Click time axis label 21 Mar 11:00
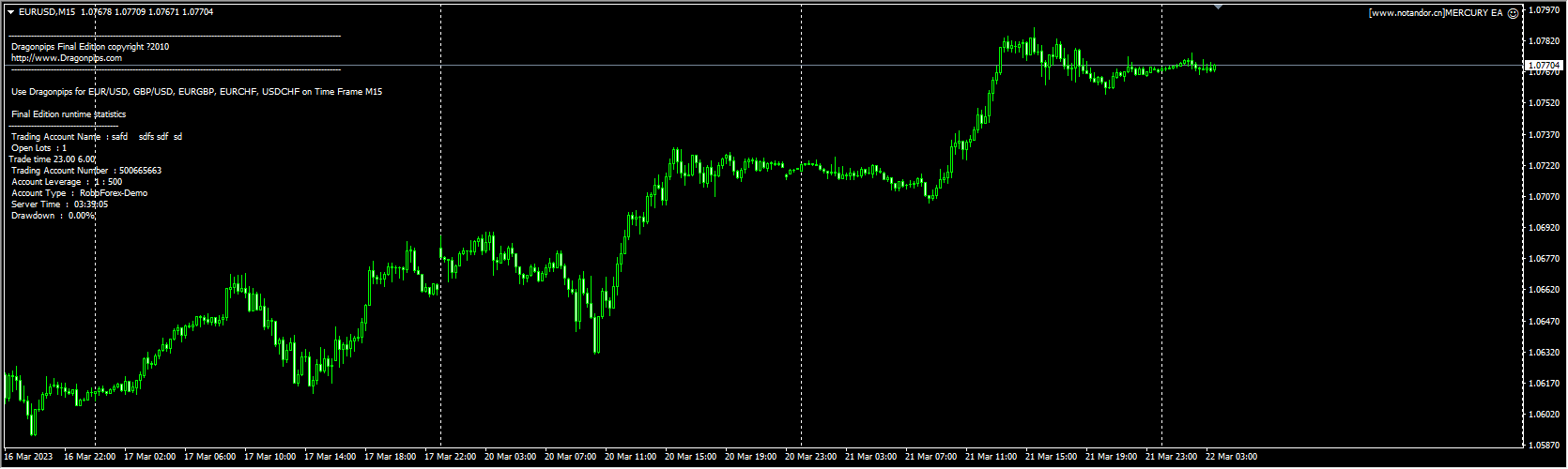This screenshot has height=469, width=1568. tap(992, 457)
